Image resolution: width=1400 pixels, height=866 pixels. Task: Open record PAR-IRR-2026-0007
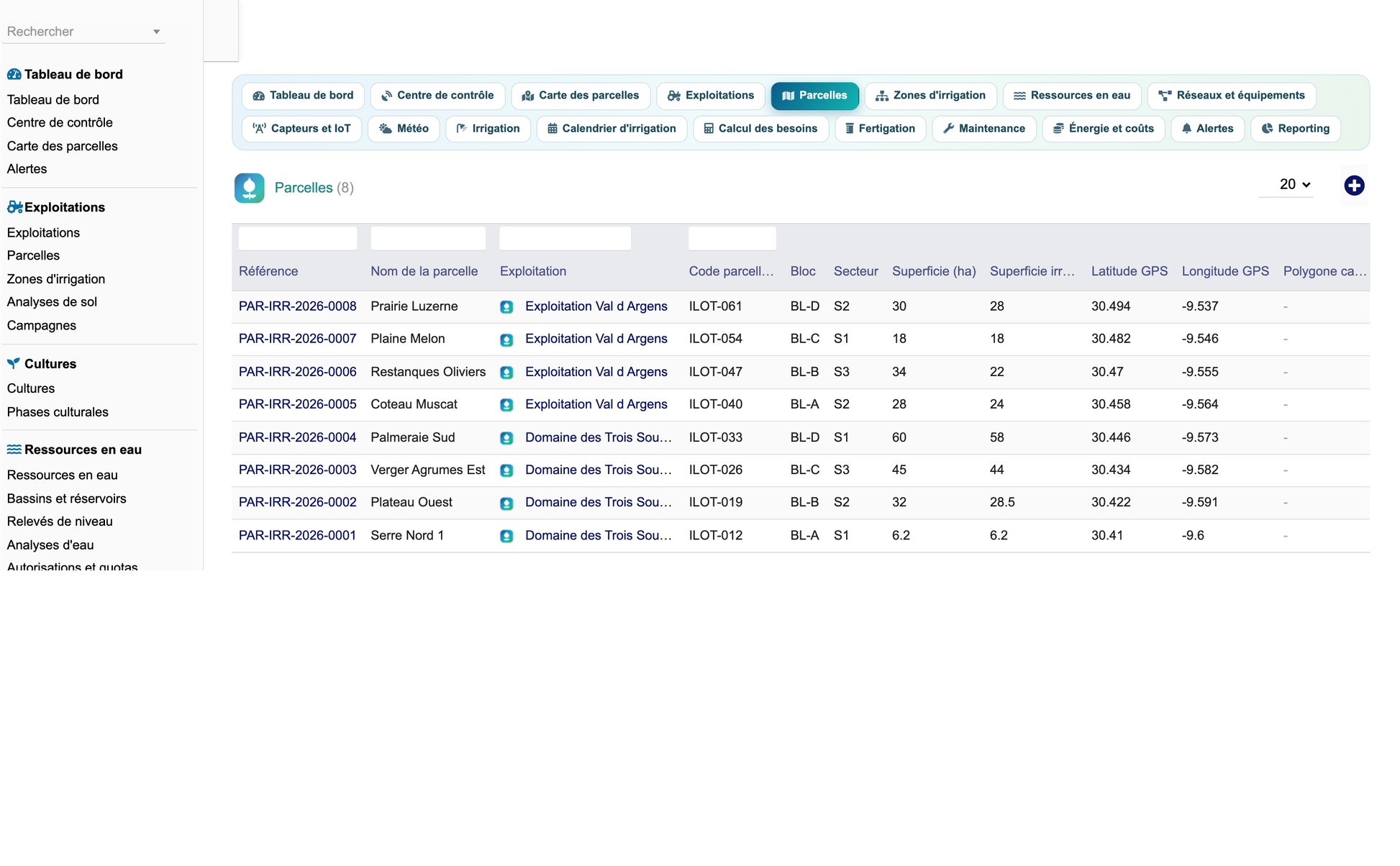[298, 339]
